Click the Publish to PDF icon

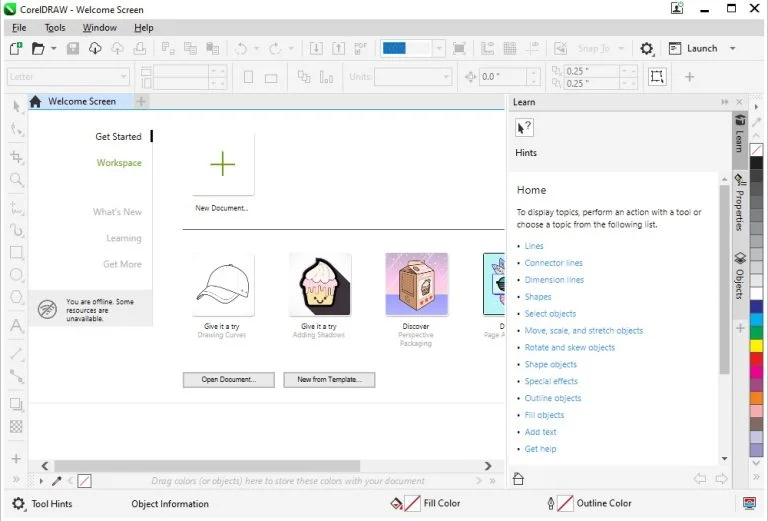coord(360,48)
